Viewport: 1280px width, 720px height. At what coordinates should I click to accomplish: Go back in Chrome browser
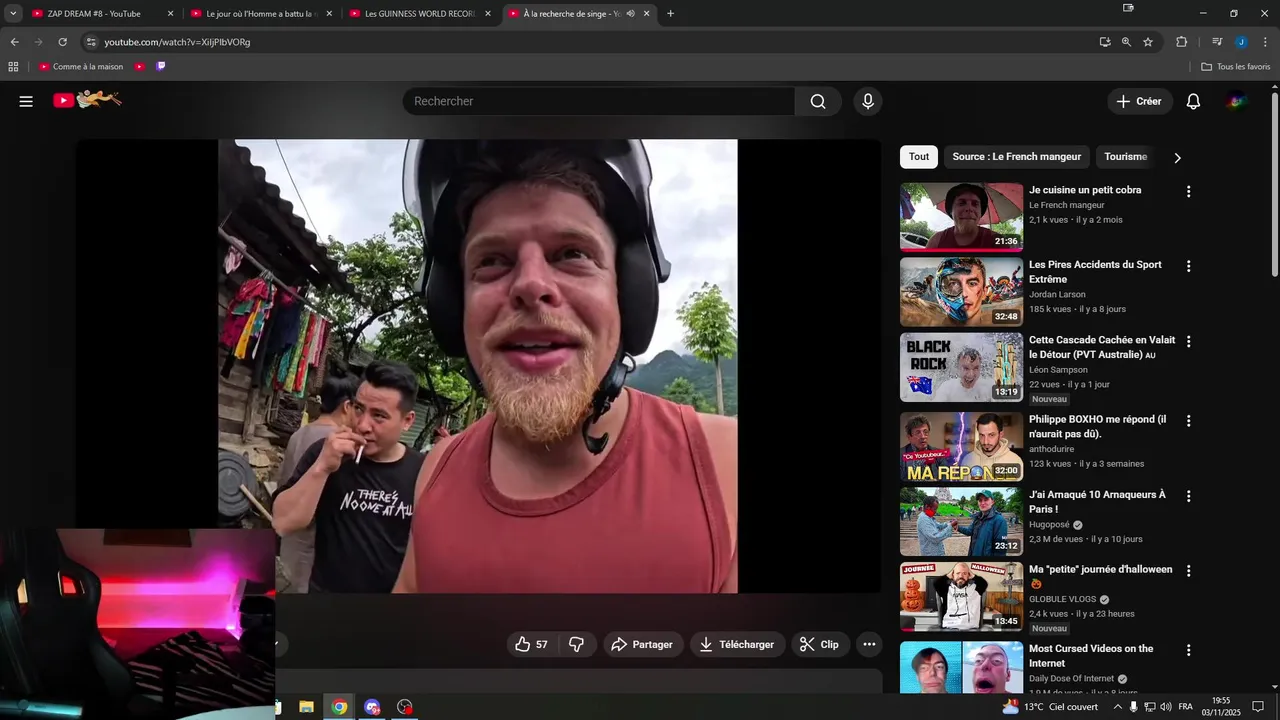[14, 42]
